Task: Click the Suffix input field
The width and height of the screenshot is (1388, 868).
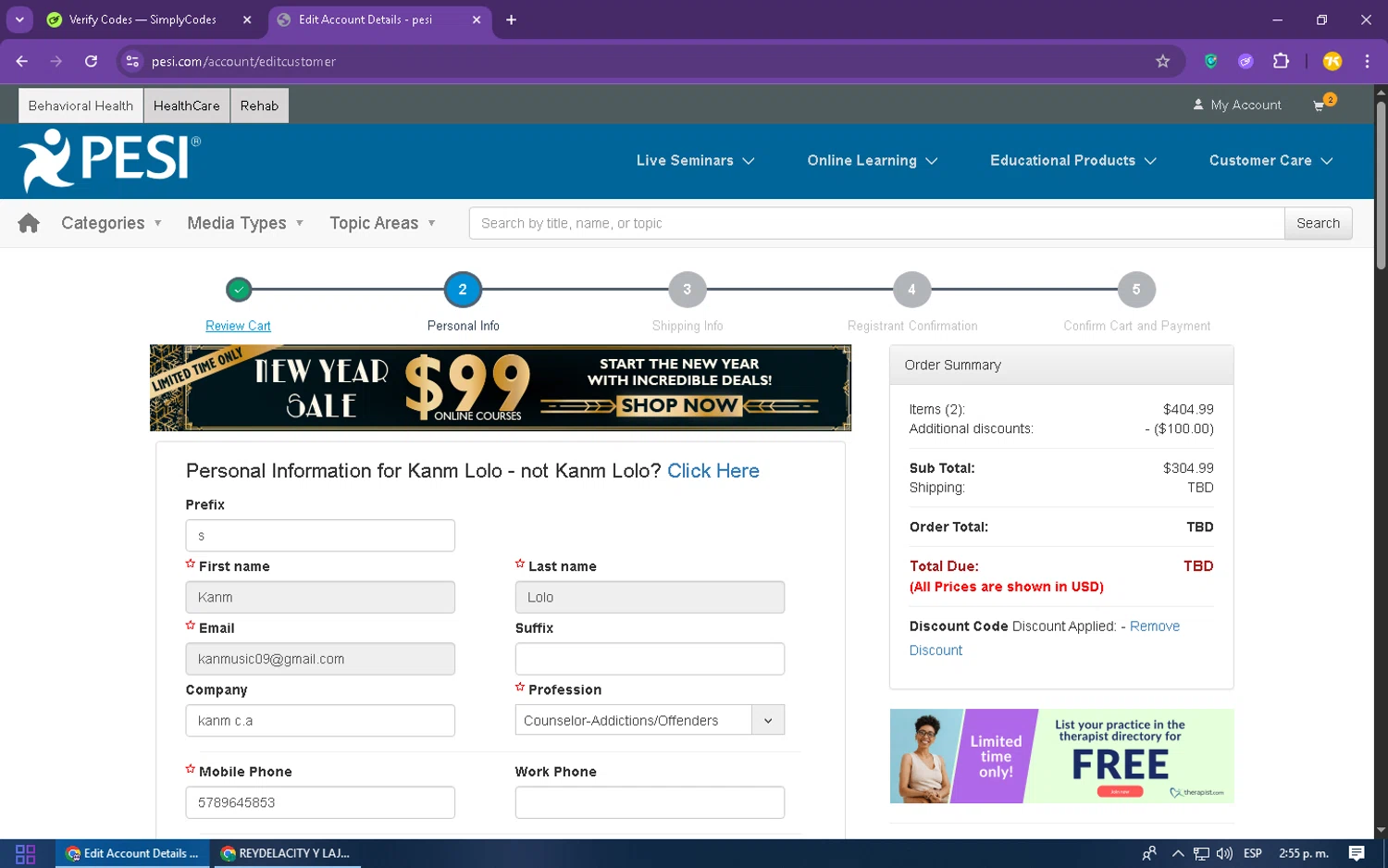Action: point(650,659)
